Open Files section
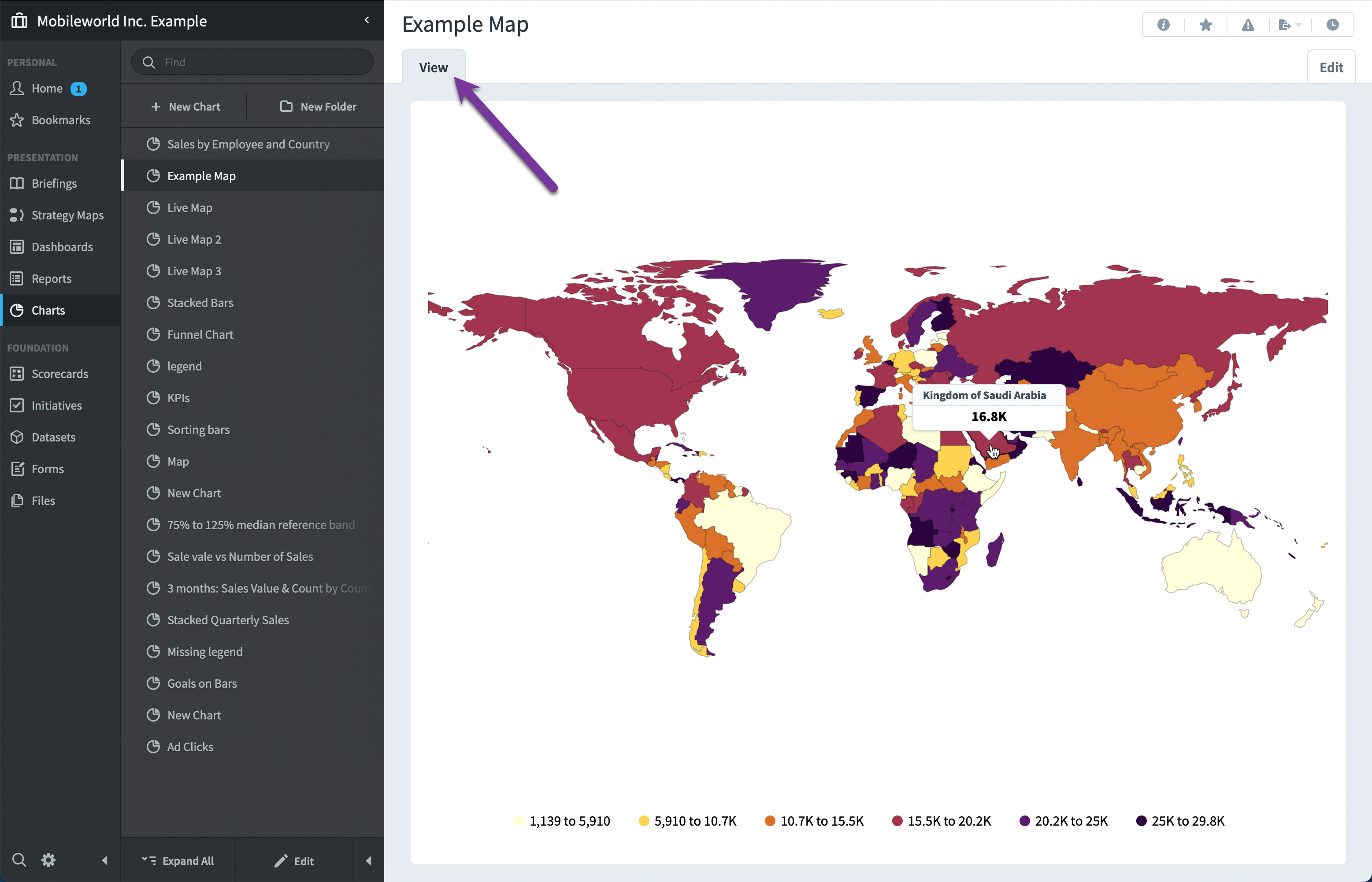 [60, 500]
